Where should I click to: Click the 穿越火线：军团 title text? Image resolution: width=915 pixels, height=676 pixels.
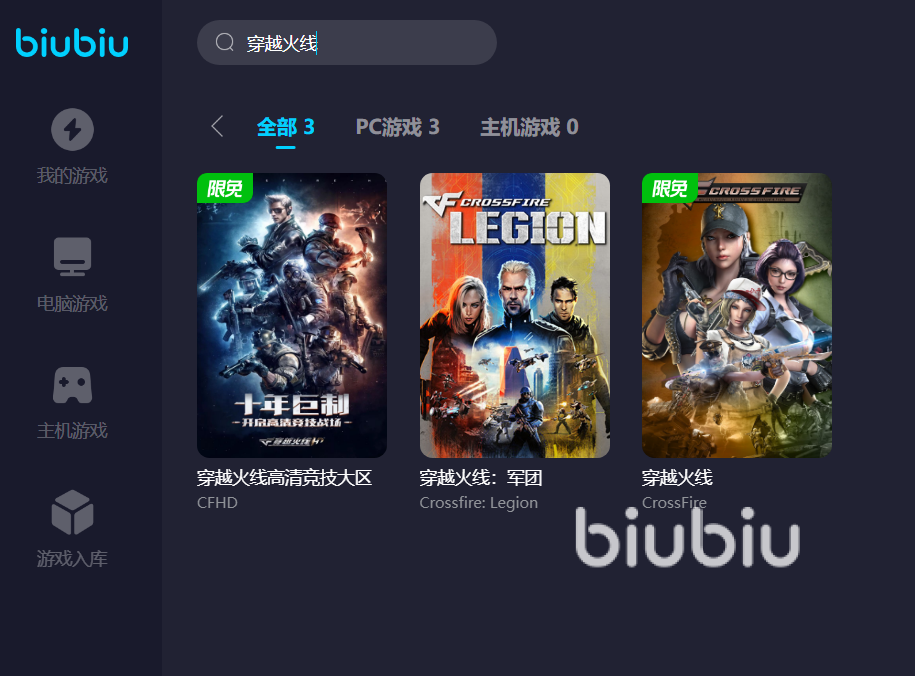(x=481, y=478)
